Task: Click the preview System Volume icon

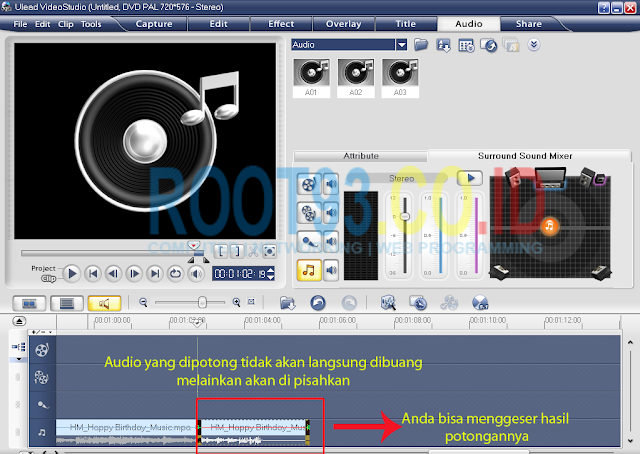Action: (x=196, y=274)
